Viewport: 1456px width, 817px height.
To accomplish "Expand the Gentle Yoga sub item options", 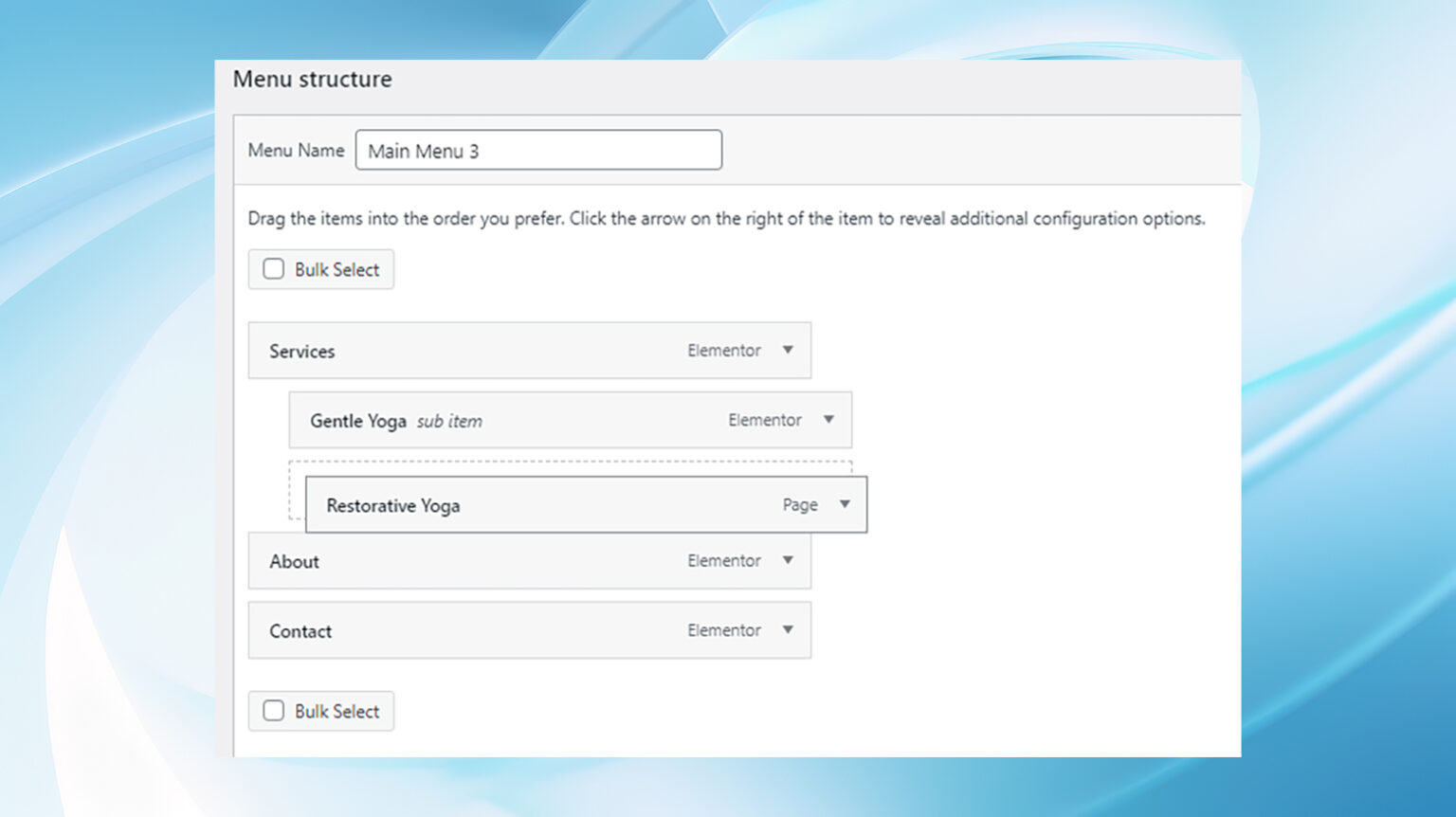I will (x=828, y=420).
